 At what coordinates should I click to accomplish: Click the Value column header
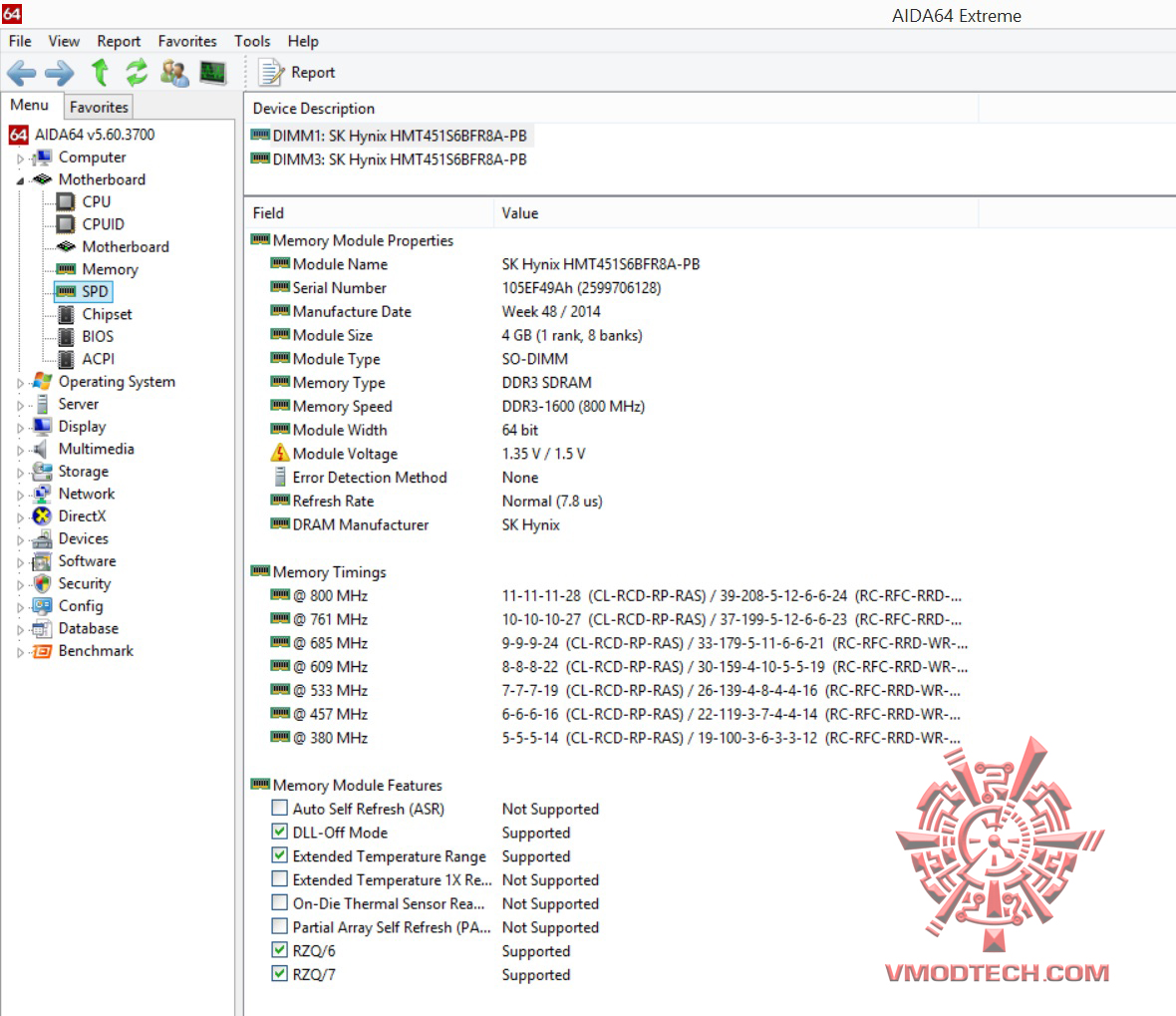tap(735, 213)
